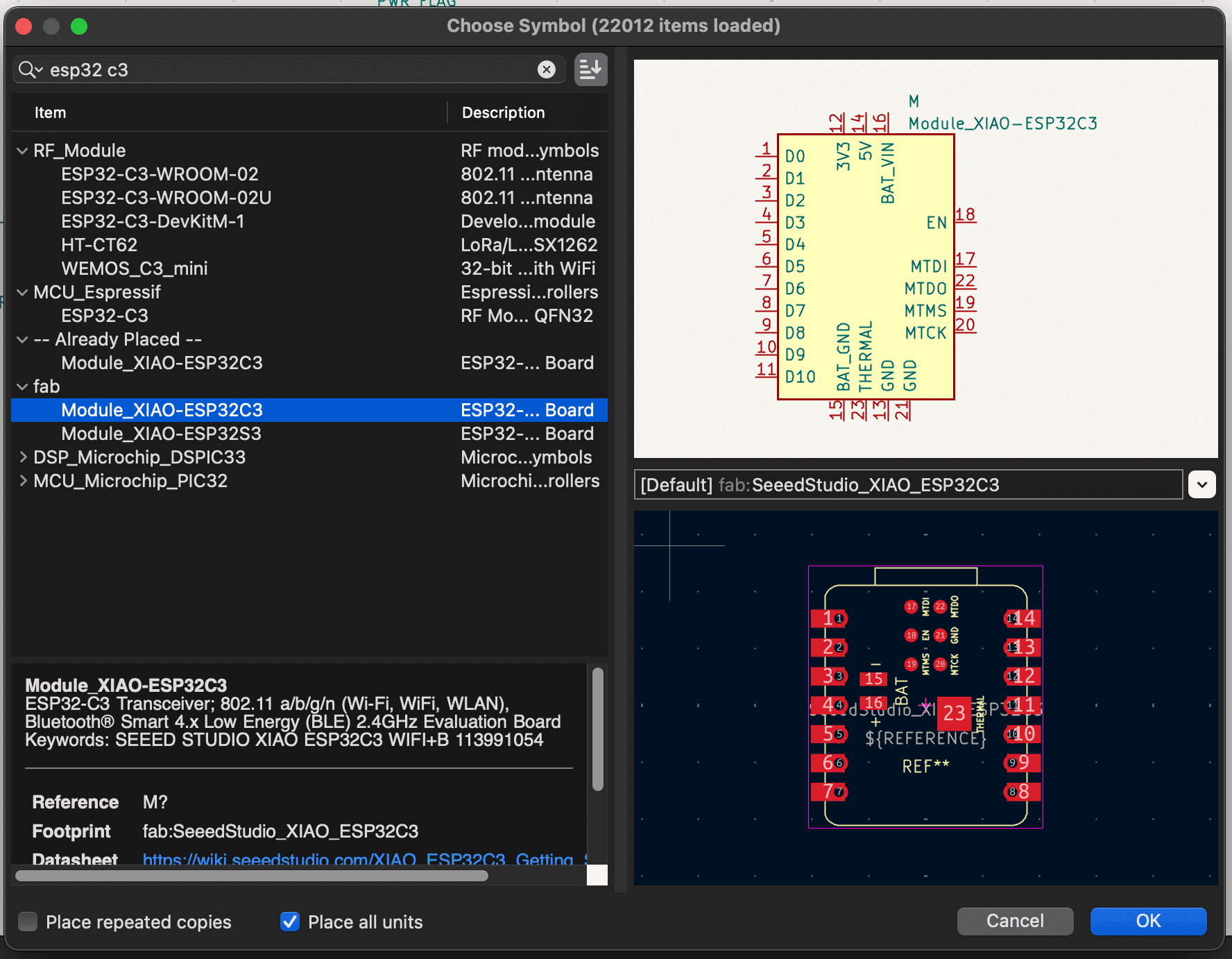This screenshot has width=1232, height=959.
Task: Click the Reference value M?
Action: 155,802
